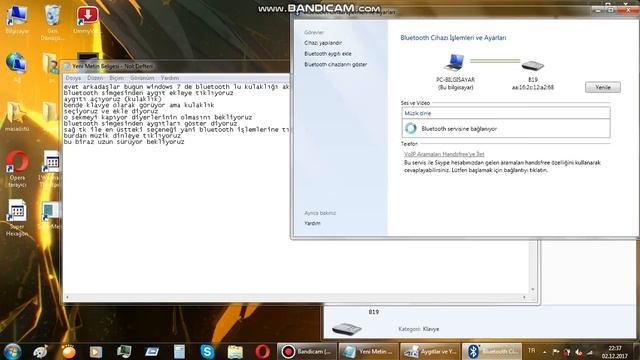The height and width of the screenshot is (360, 640).
Task: Click Bluetooth cihazlarını göster link
Action: (336, 64)
